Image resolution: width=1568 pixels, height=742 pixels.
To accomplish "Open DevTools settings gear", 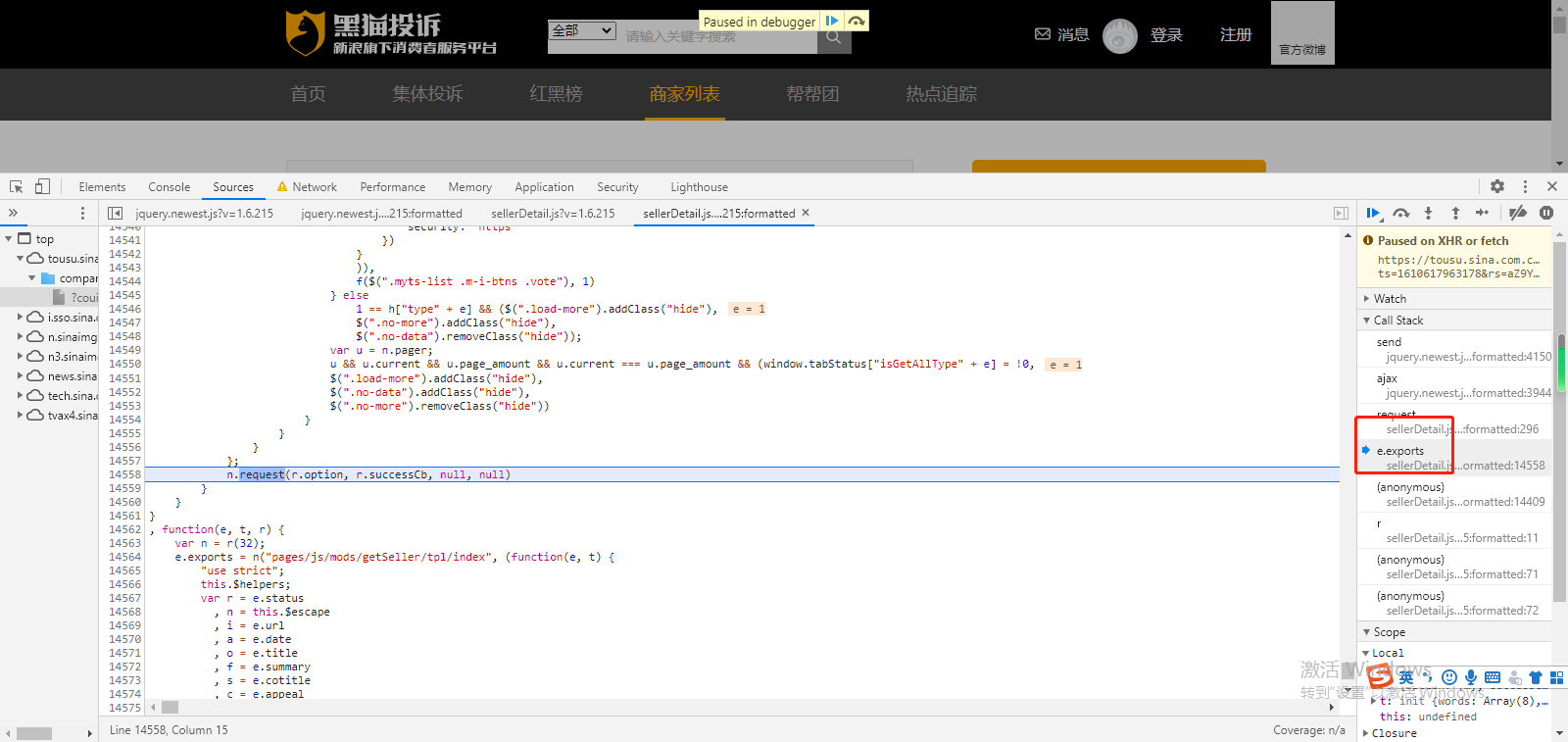I will (x=1497, y=186).
